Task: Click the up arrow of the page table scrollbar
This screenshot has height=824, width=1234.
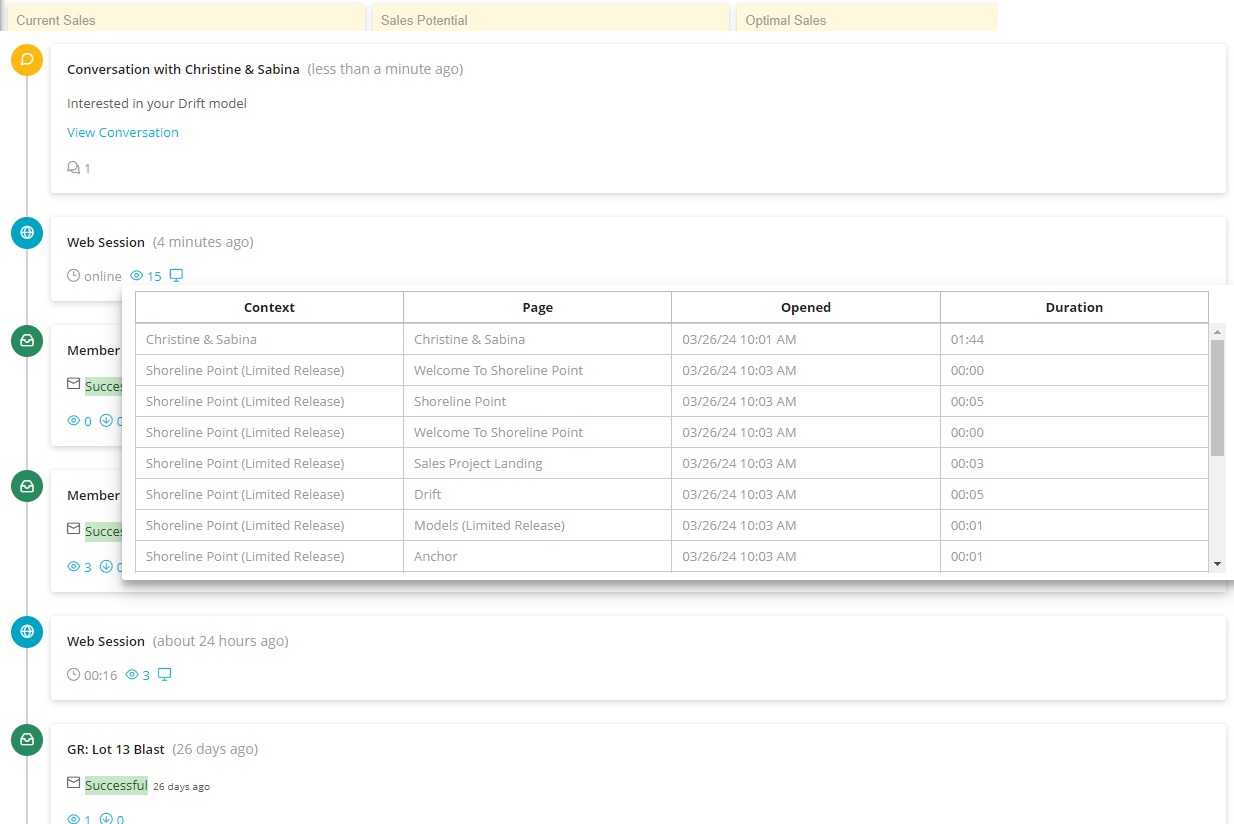Action: coord(1217,331)
